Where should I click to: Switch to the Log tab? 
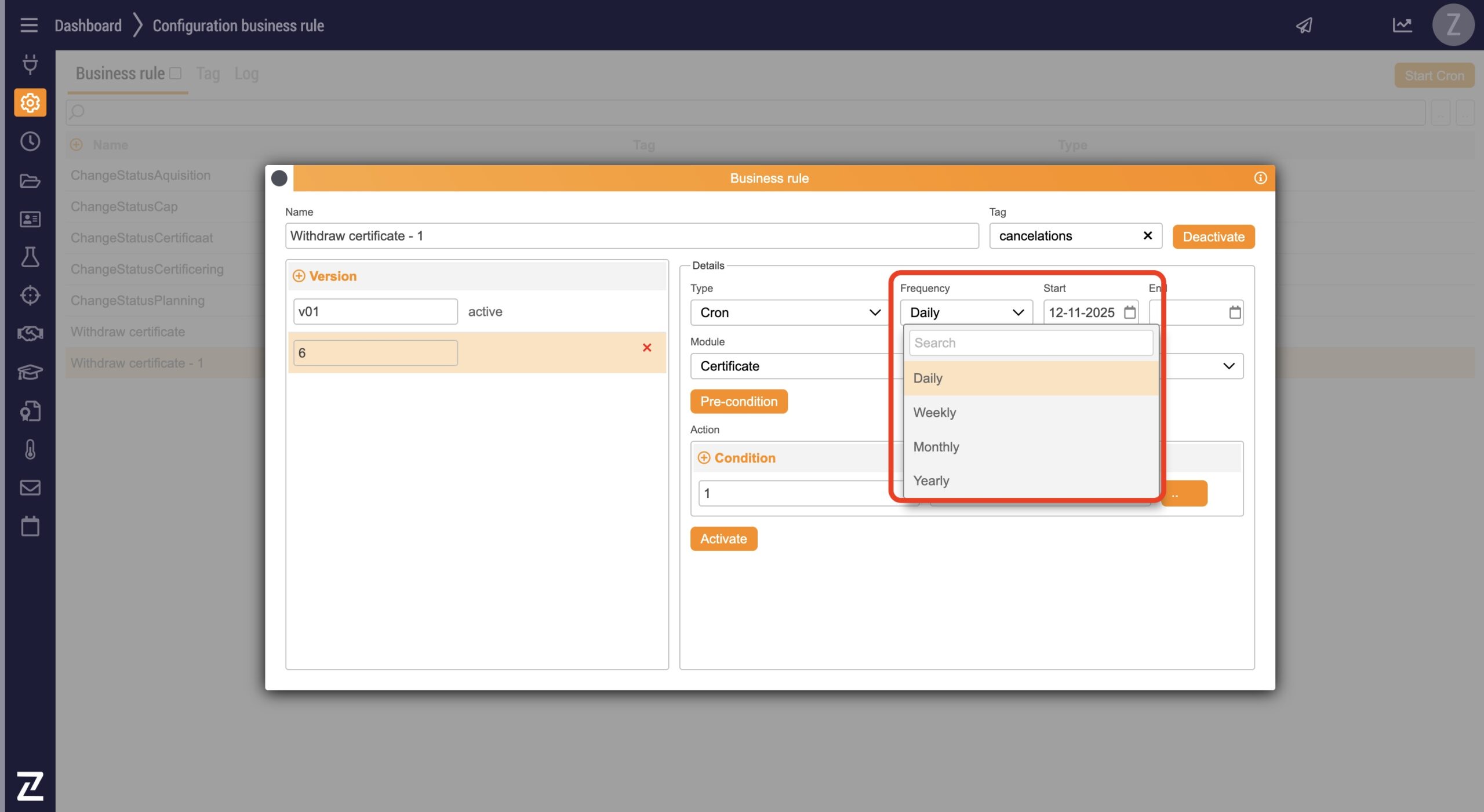coord(246,74)
